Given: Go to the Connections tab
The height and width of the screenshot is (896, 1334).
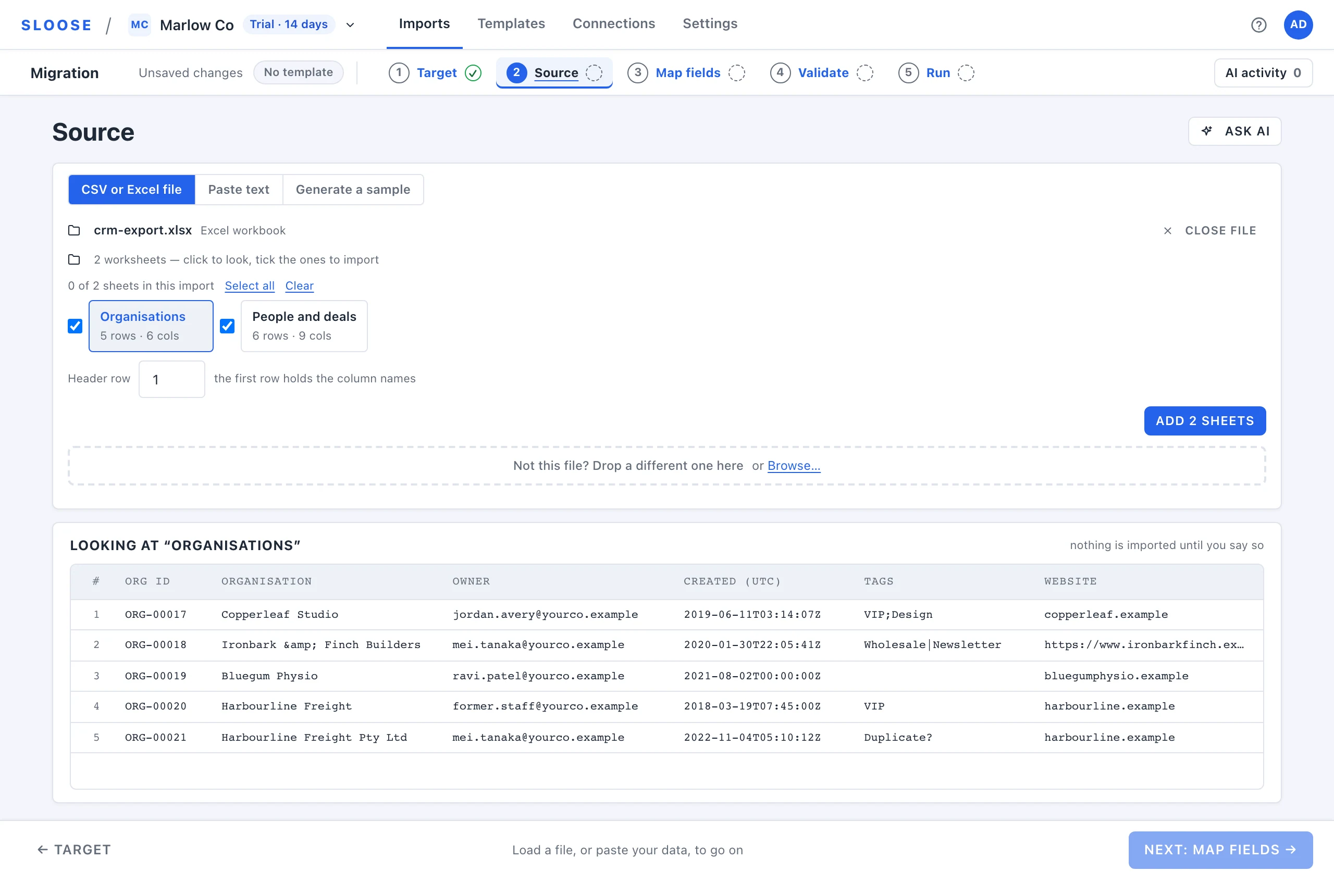Looking at the screenshot, I should [614, 24].
